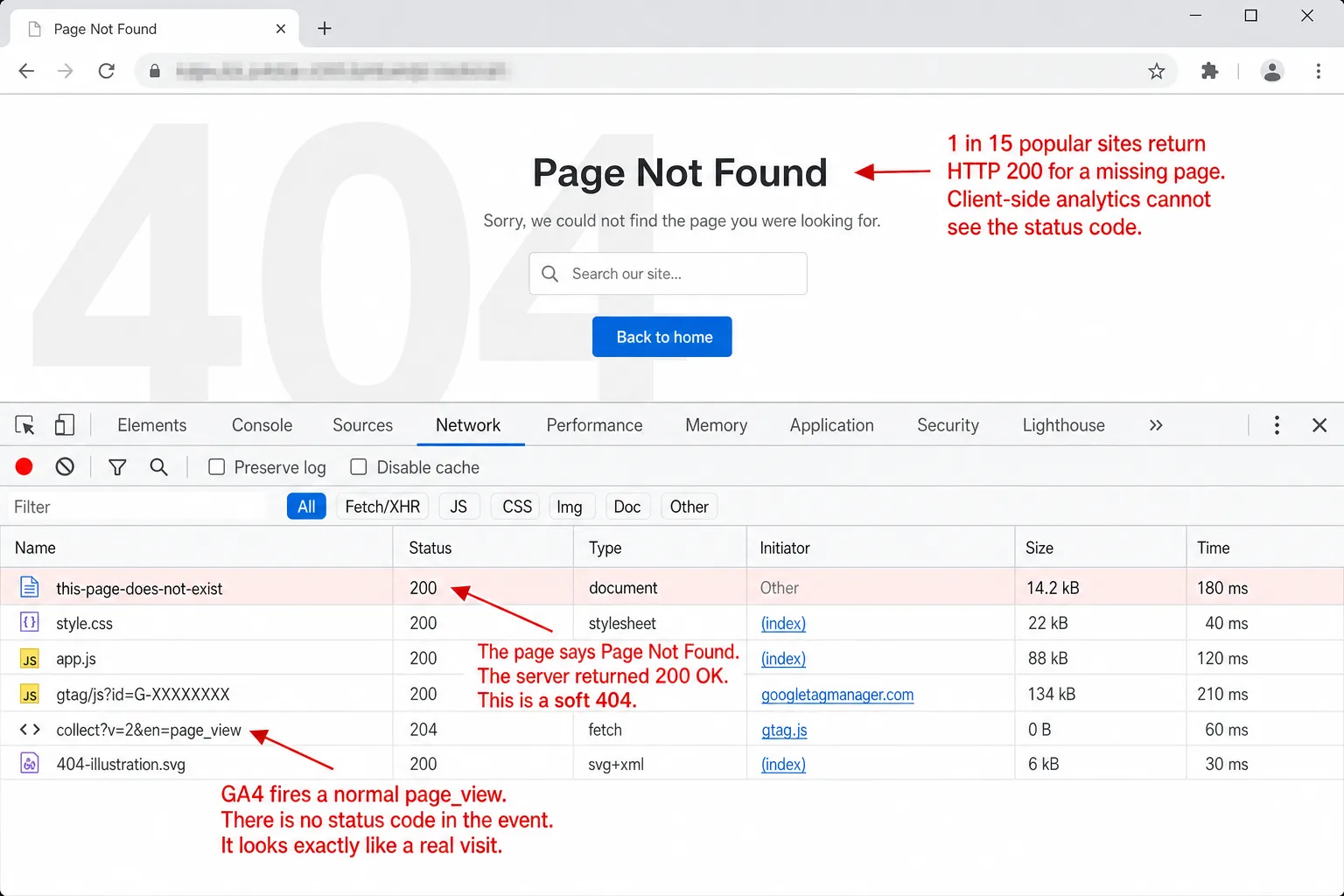Screen dimensions: 1344x896
Task: Open (index) initiator link for app.js
Action: pos(783,659)
